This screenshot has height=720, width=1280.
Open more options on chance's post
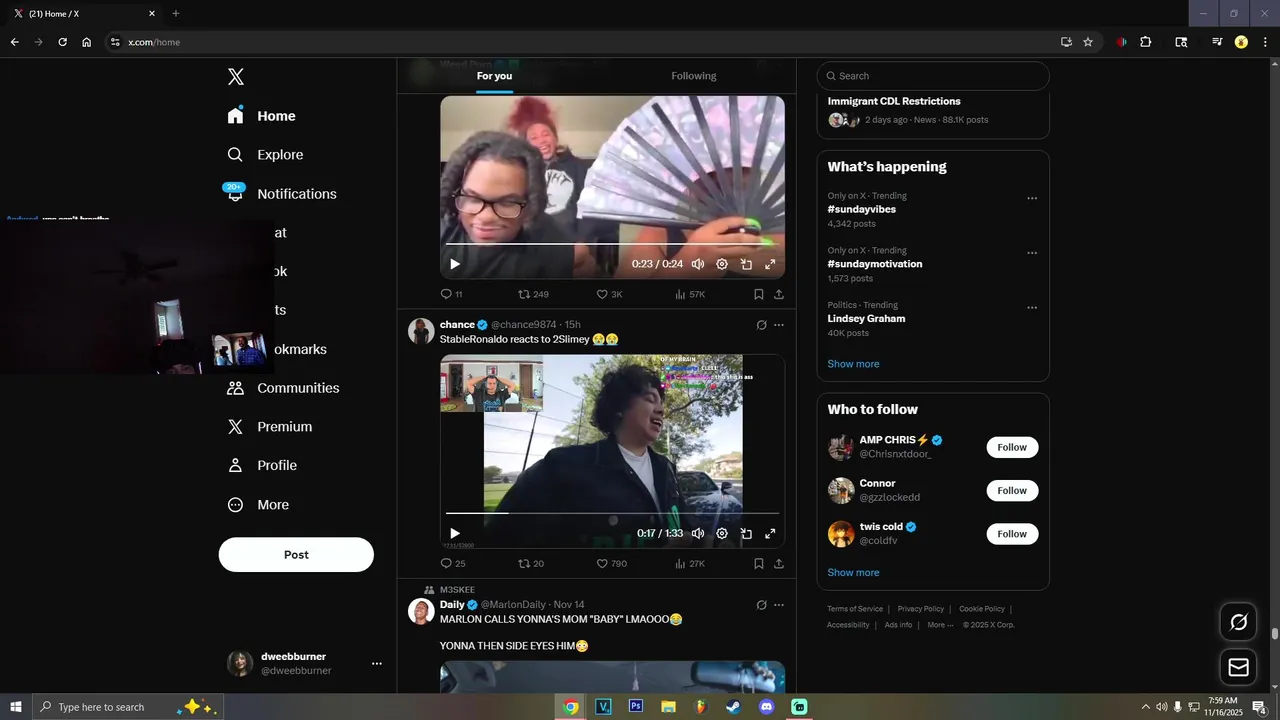779,325
